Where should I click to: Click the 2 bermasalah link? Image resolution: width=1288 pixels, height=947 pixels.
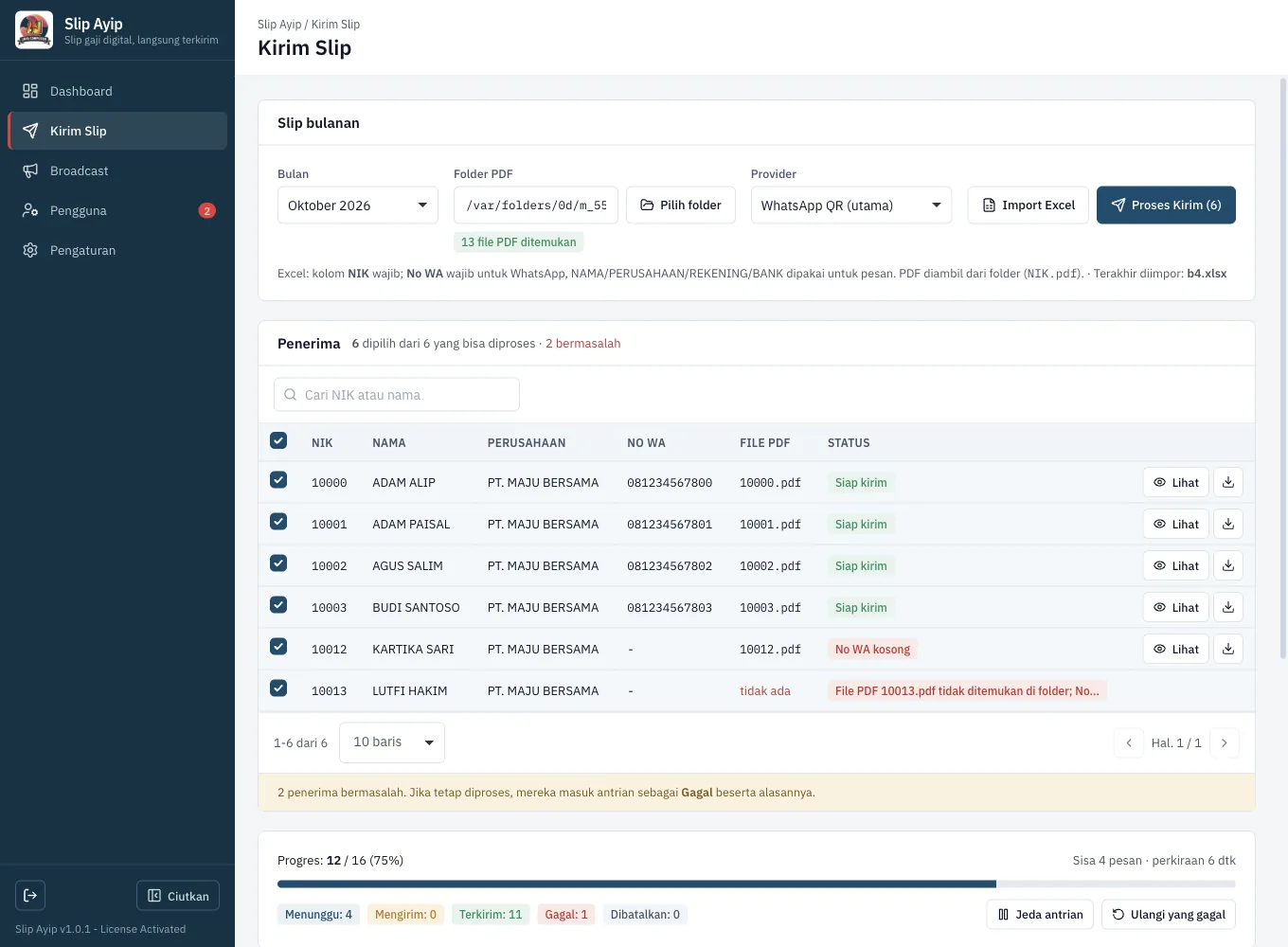(583, 344)
